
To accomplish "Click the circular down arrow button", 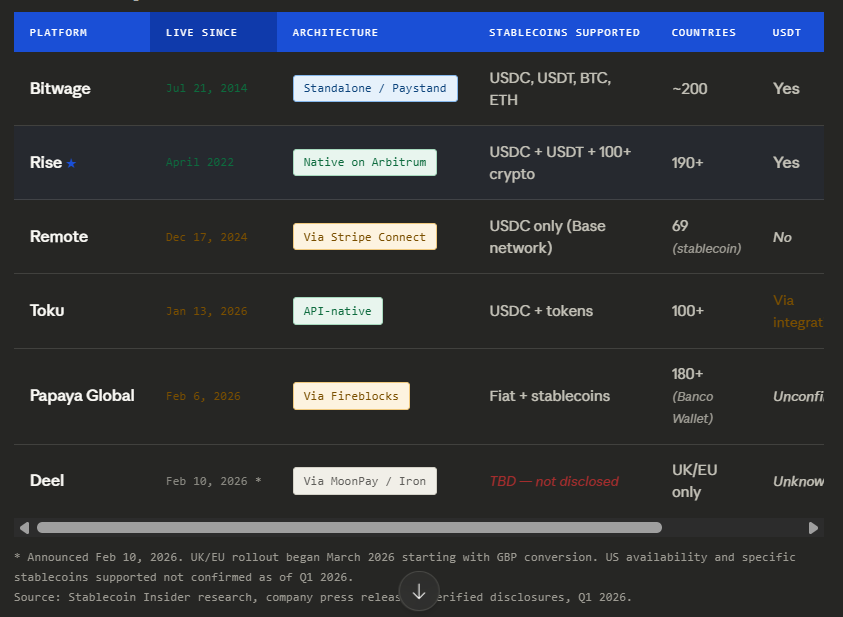I will click(x=419, y=591).
